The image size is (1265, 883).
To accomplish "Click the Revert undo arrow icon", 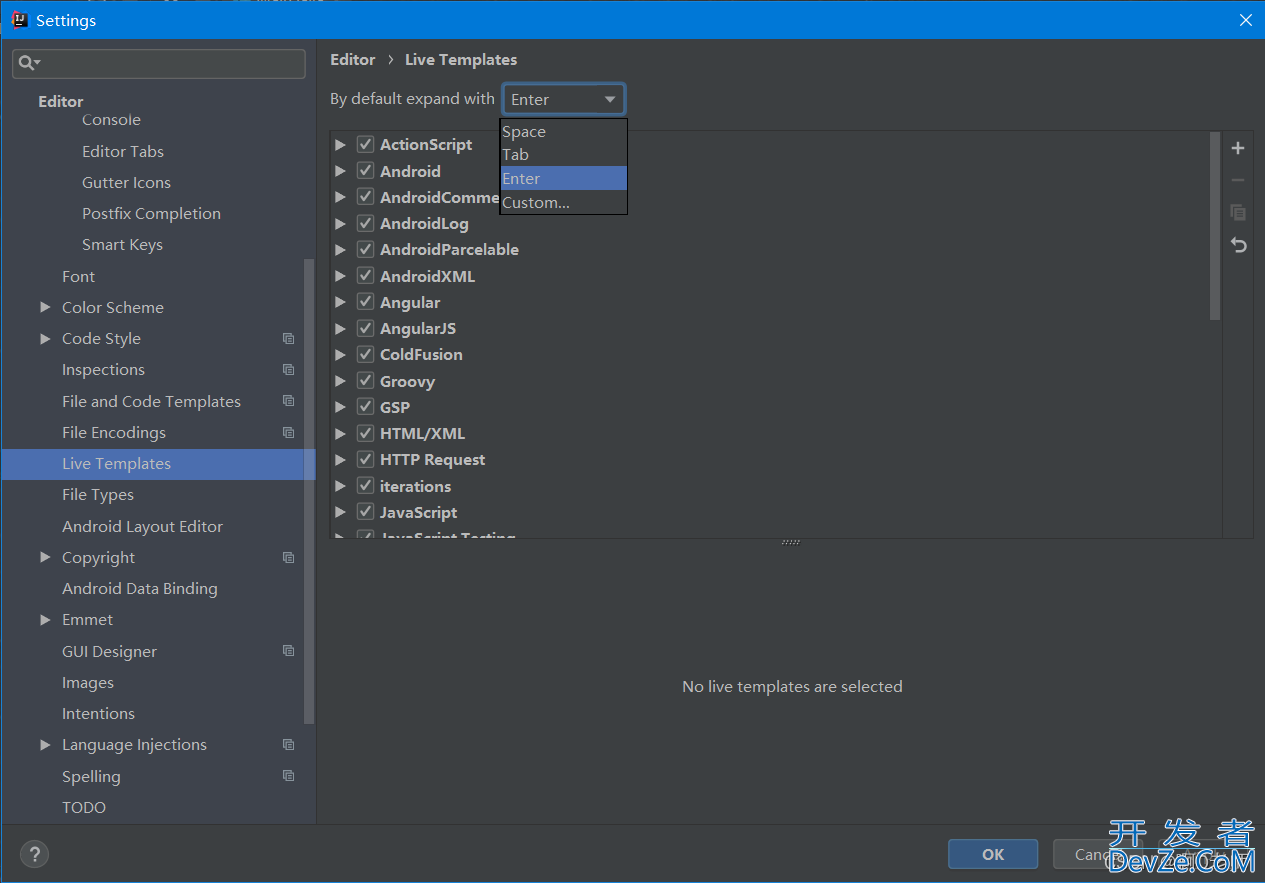I will (1238, 245).
